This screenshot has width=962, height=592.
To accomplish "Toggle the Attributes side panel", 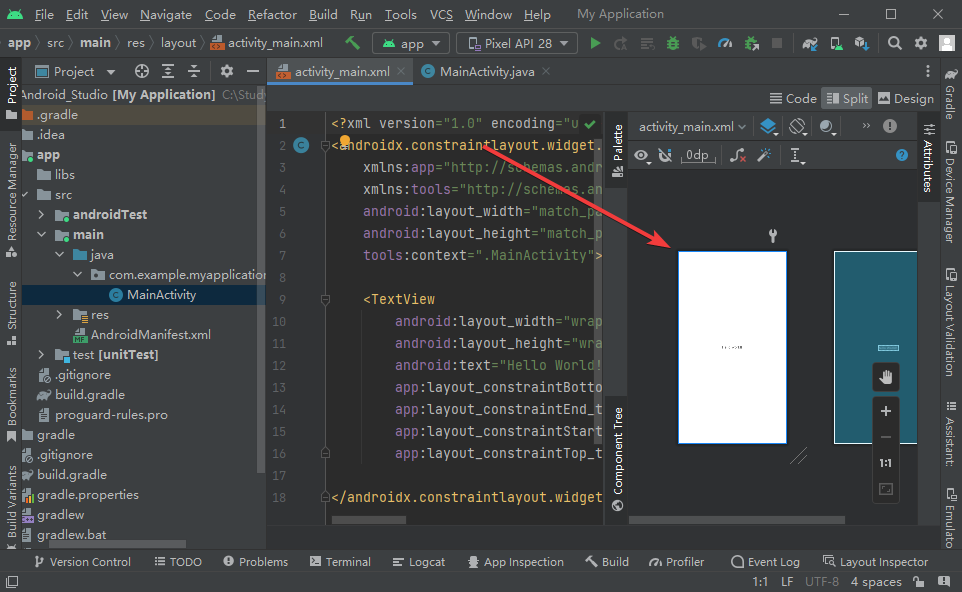I will pos(929,158).
